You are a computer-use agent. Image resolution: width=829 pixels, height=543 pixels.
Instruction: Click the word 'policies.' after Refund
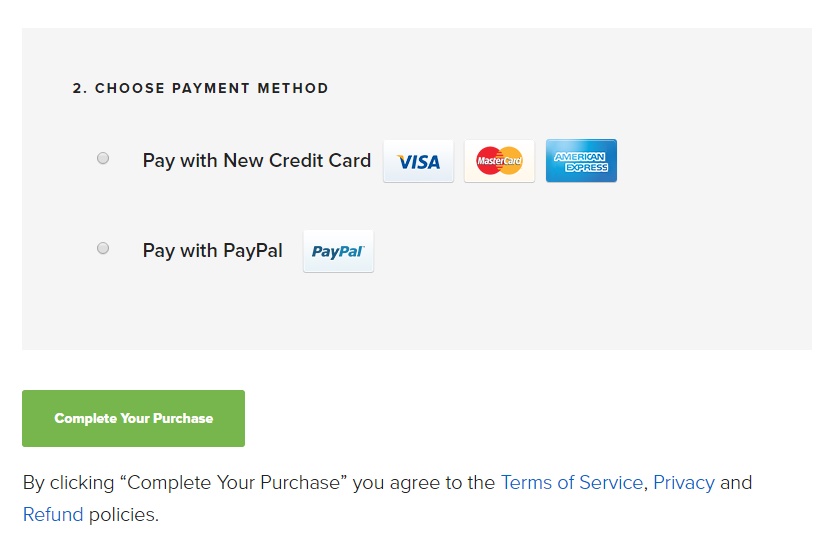124,514
